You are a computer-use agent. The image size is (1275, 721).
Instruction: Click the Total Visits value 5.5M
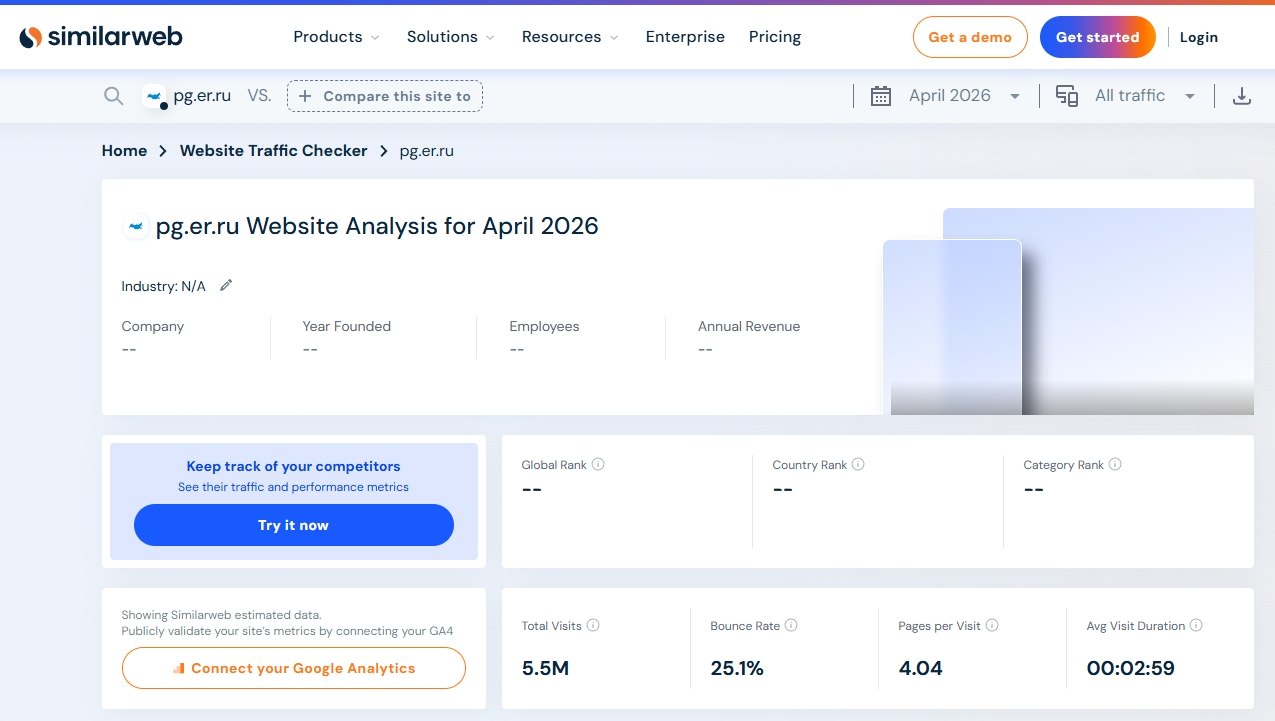pos(545,668)
